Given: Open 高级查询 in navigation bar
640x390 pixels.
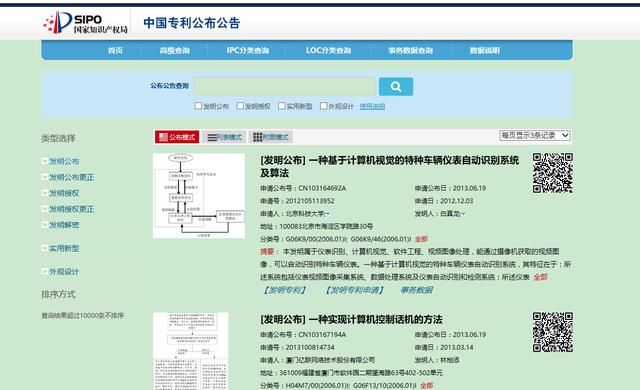Looking at the screenshot, I should point(175,50).
